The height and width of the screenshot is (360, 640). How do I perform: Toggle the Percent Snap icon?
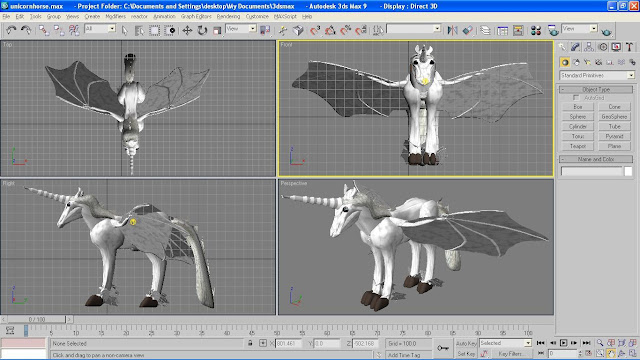[346, 30]
